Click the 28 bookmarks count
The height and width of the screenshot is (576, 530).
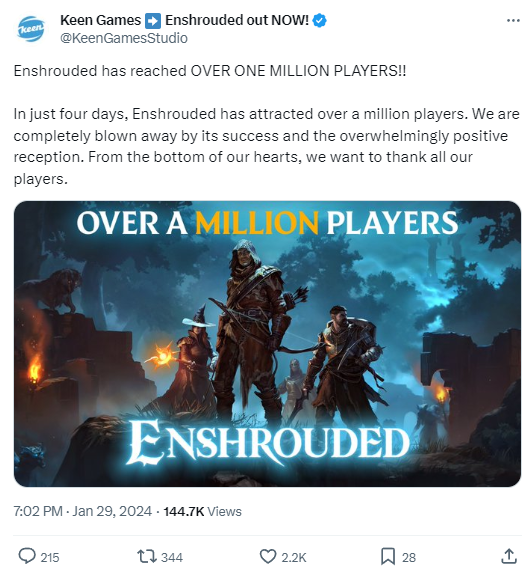pyautogui.click(x=409, y=557)
